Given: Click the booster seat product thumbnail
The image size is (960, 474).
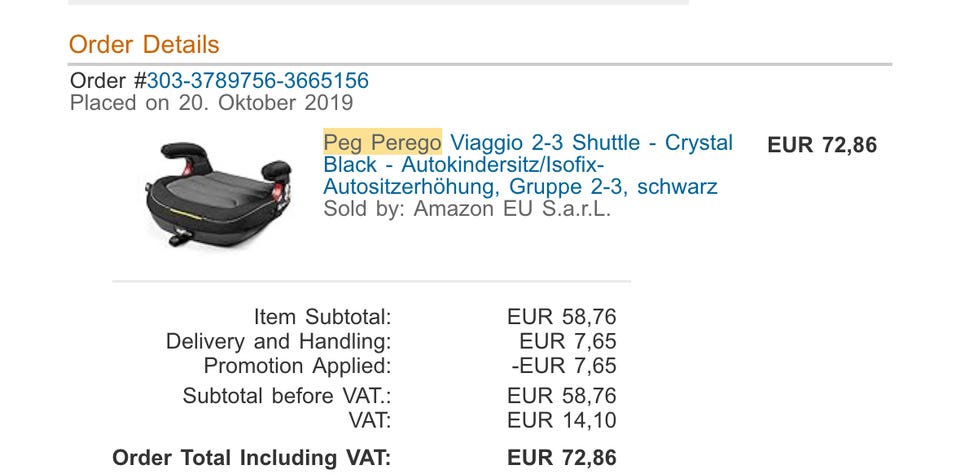Looking at the screenshot, I should tap(217, 192).
